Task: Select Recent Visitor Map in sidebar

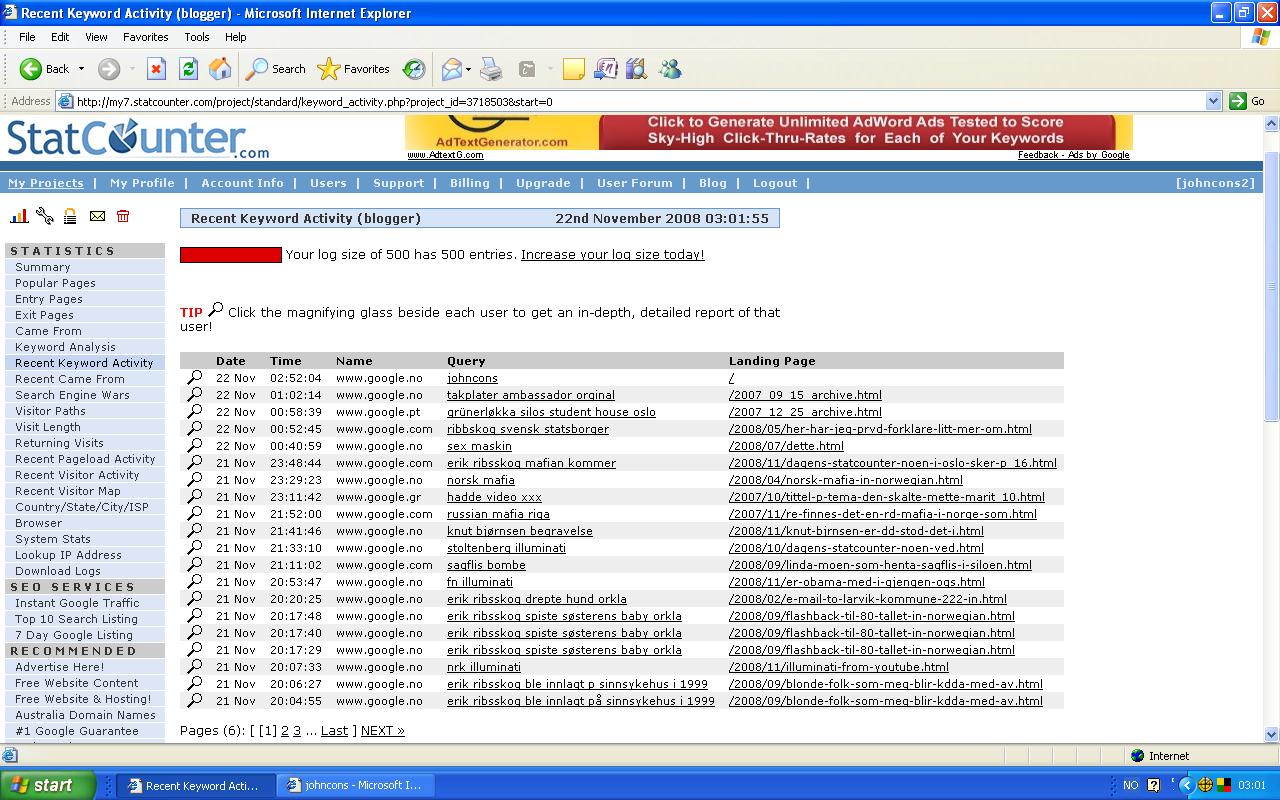Action: [x=68, y=491]
